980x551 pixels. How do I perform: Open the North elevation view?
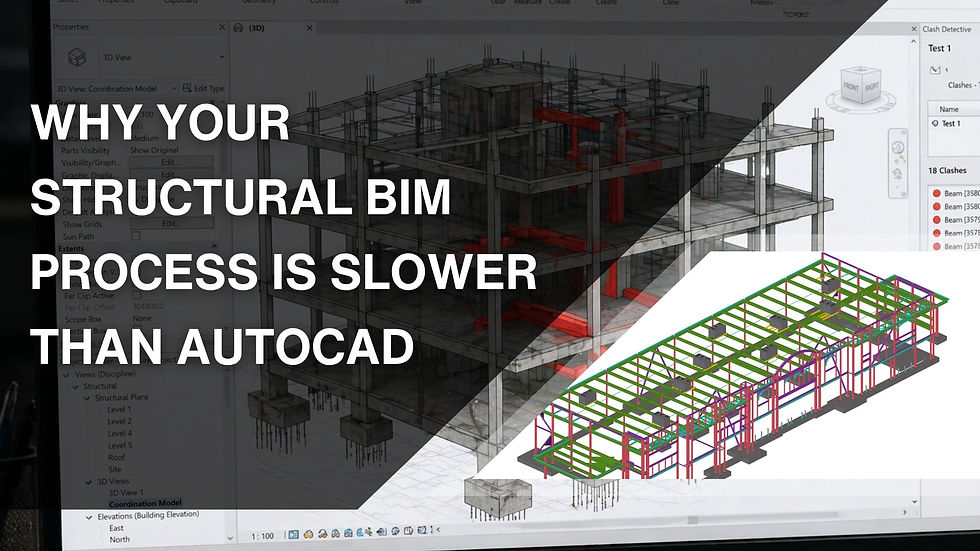[x=119, y=540]
